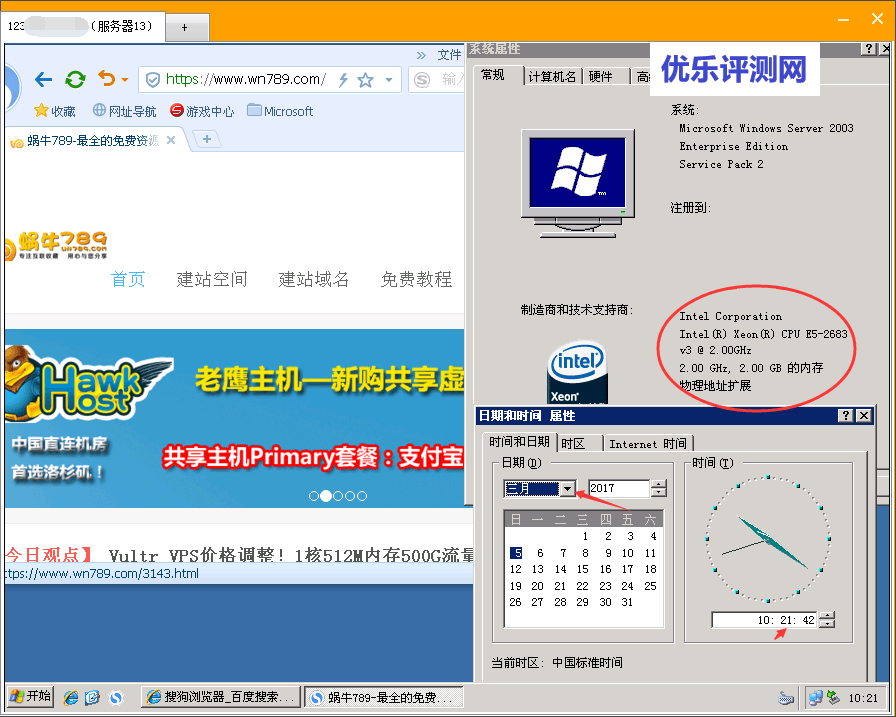Switch to 计算机名 tab

552,77
